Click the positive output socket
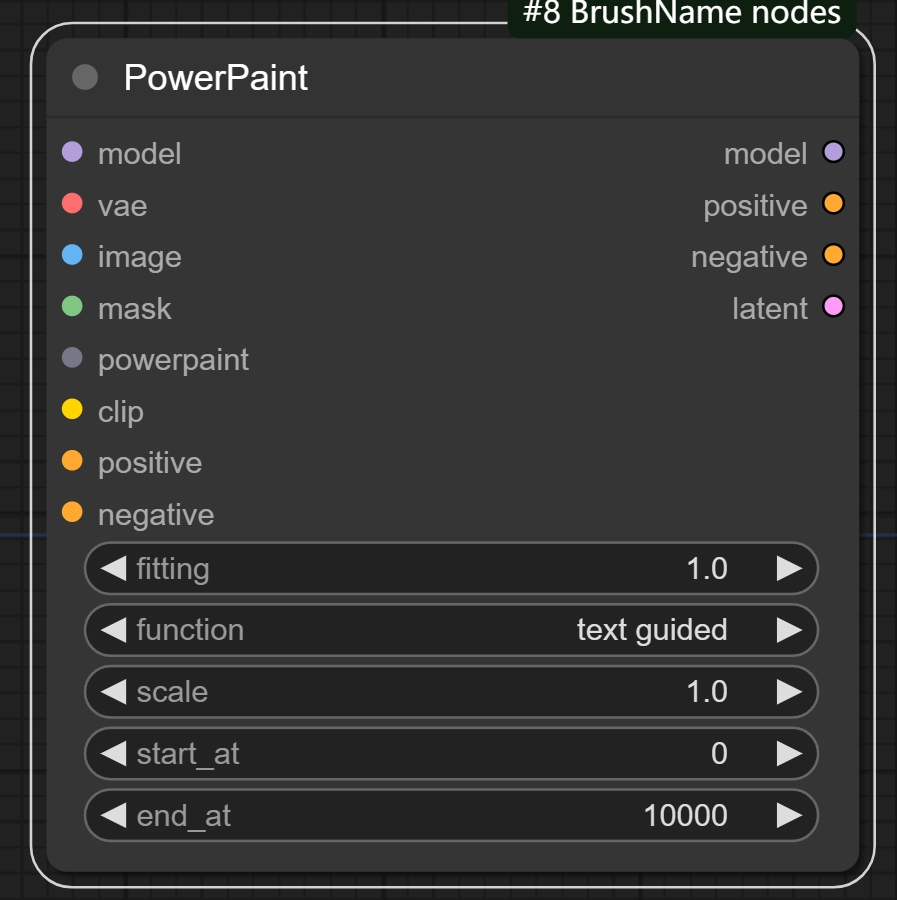The height and width of the screenshot is (900, 897). coord(833,204)
